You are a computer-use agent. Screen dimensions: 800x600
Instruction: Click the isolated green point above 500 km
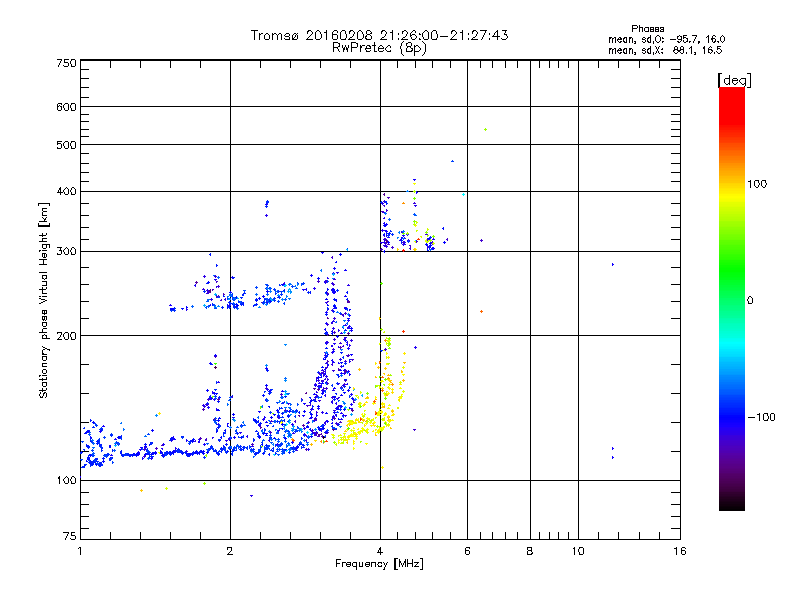point(485,130)
